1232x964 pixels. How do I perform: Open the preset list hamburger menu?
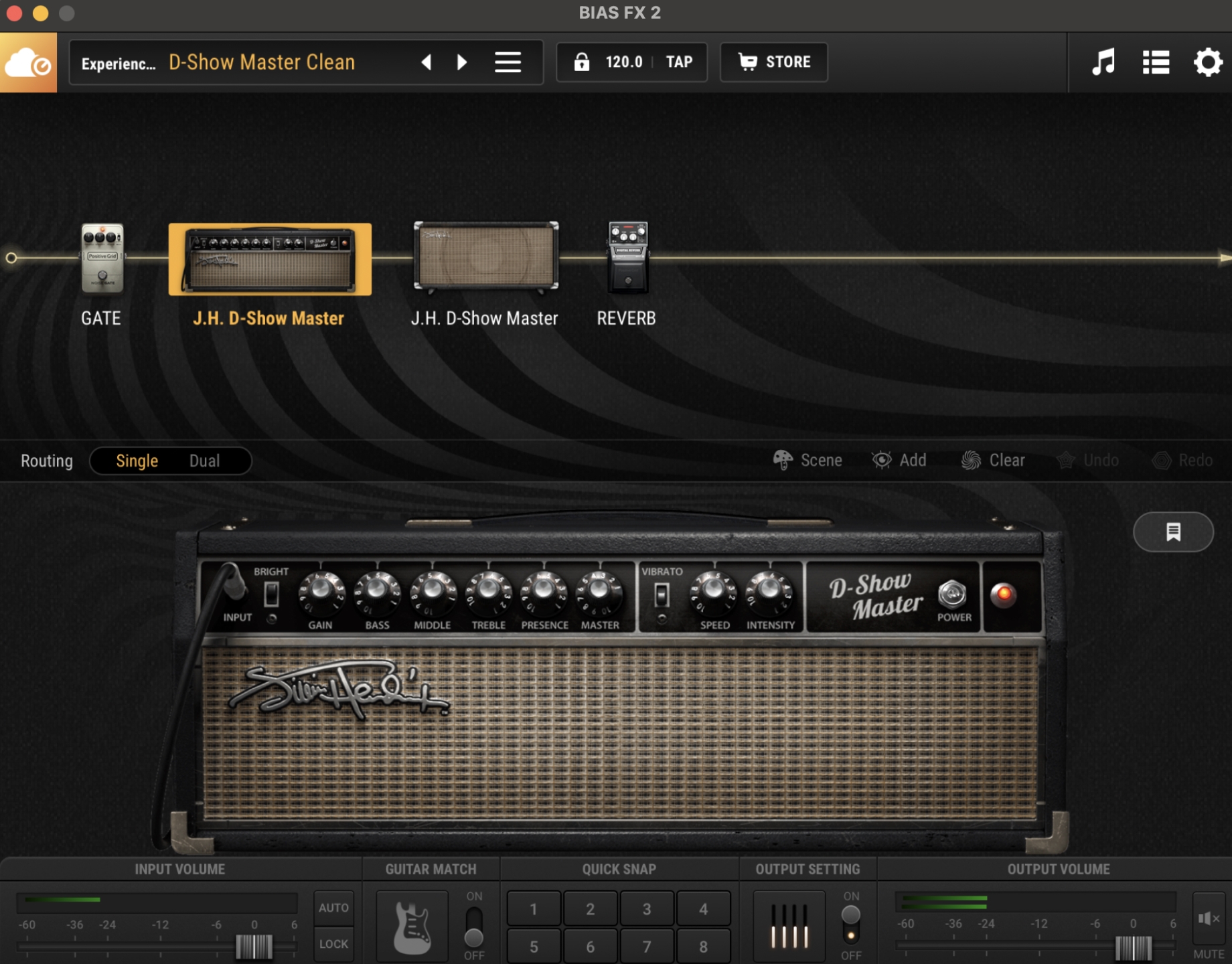point(508,62)
